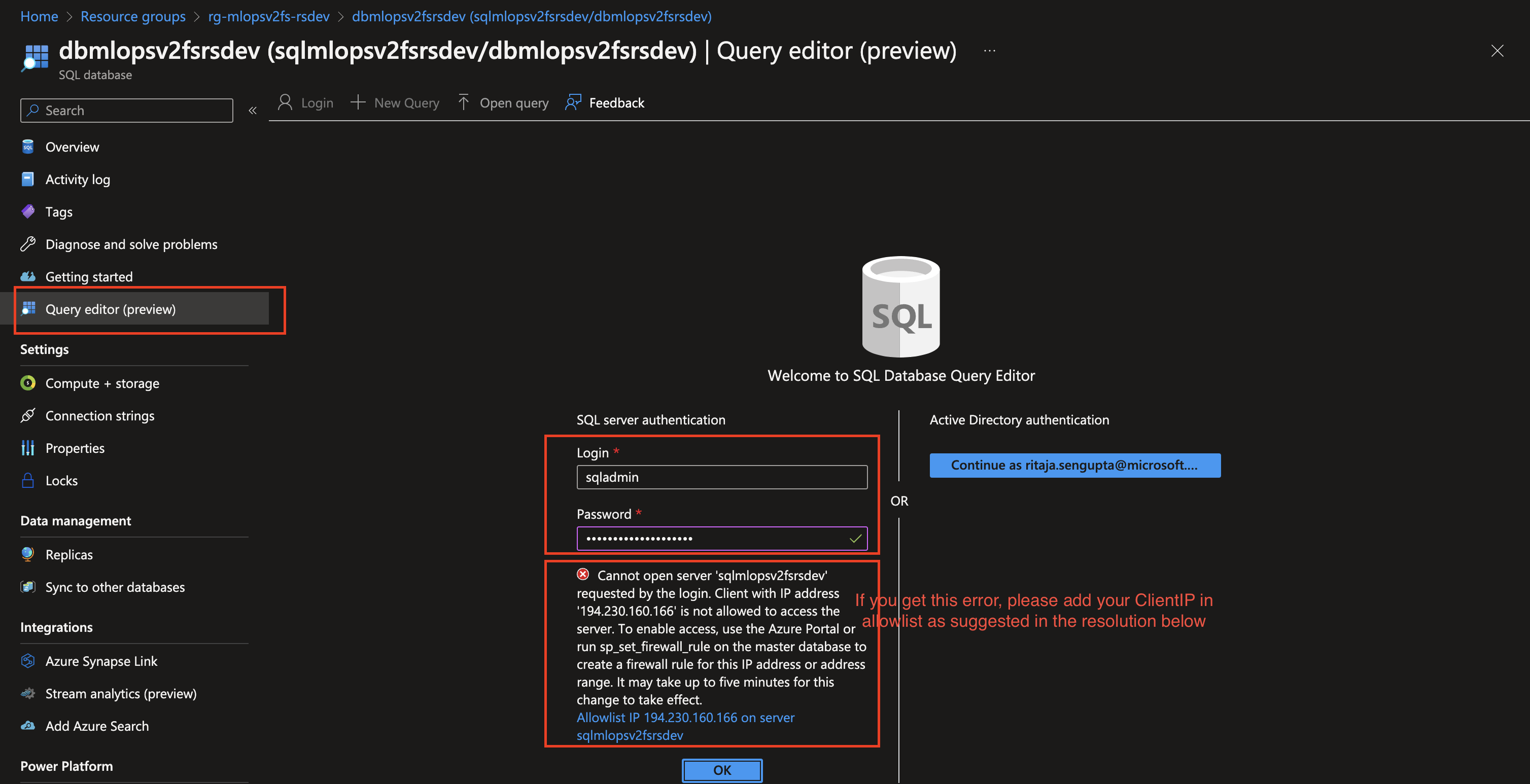Screen dimensions: 1530x784
Task: Click the Sync to other databases icon
Action: 28,587
